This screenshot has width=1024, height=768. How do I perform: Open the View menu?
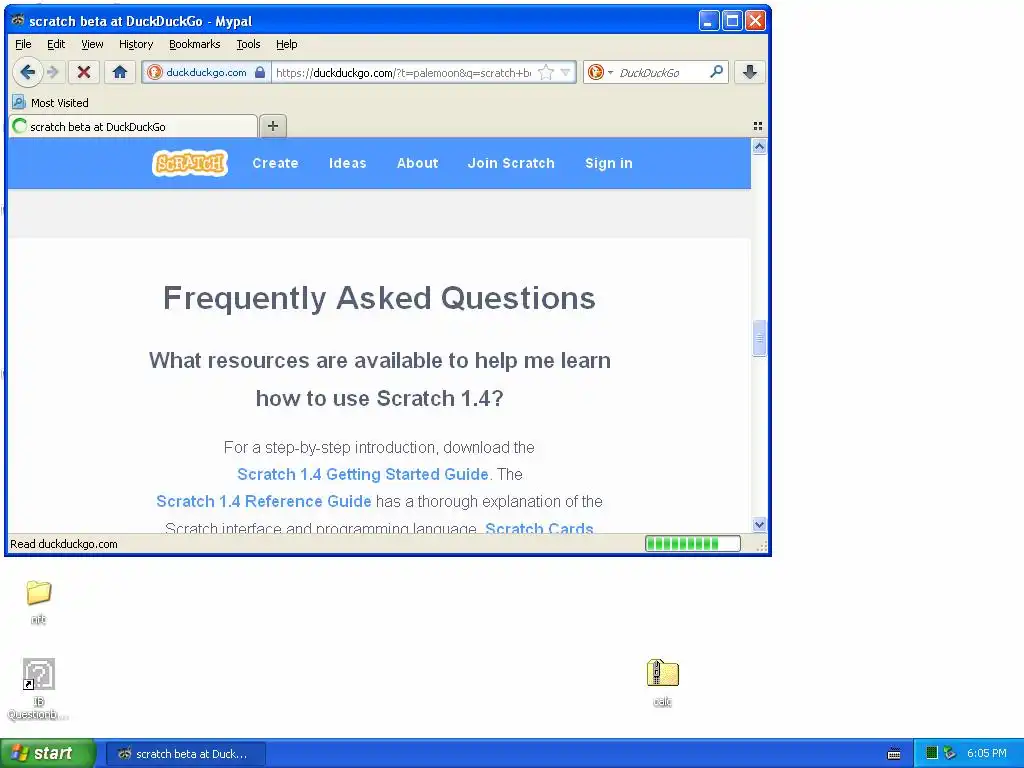click(92, 44)
